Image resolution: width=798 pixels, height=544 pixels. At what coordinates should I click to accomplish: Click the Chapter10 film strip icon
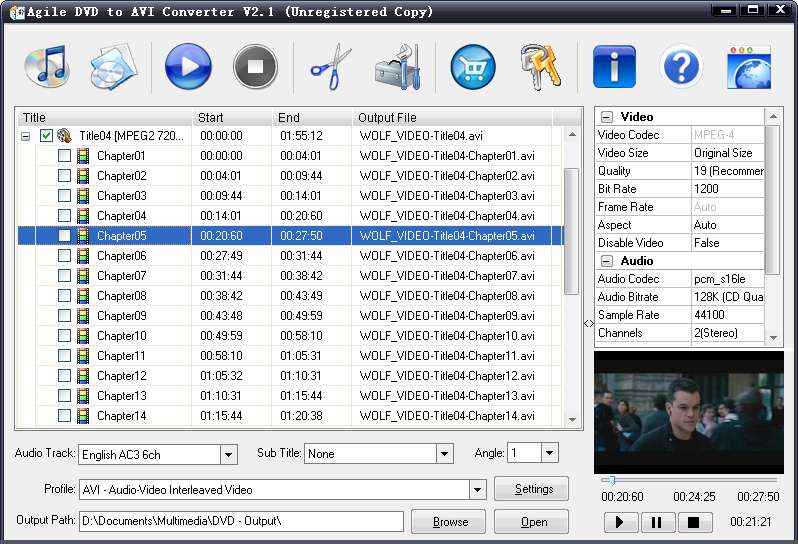click(83, 336)
